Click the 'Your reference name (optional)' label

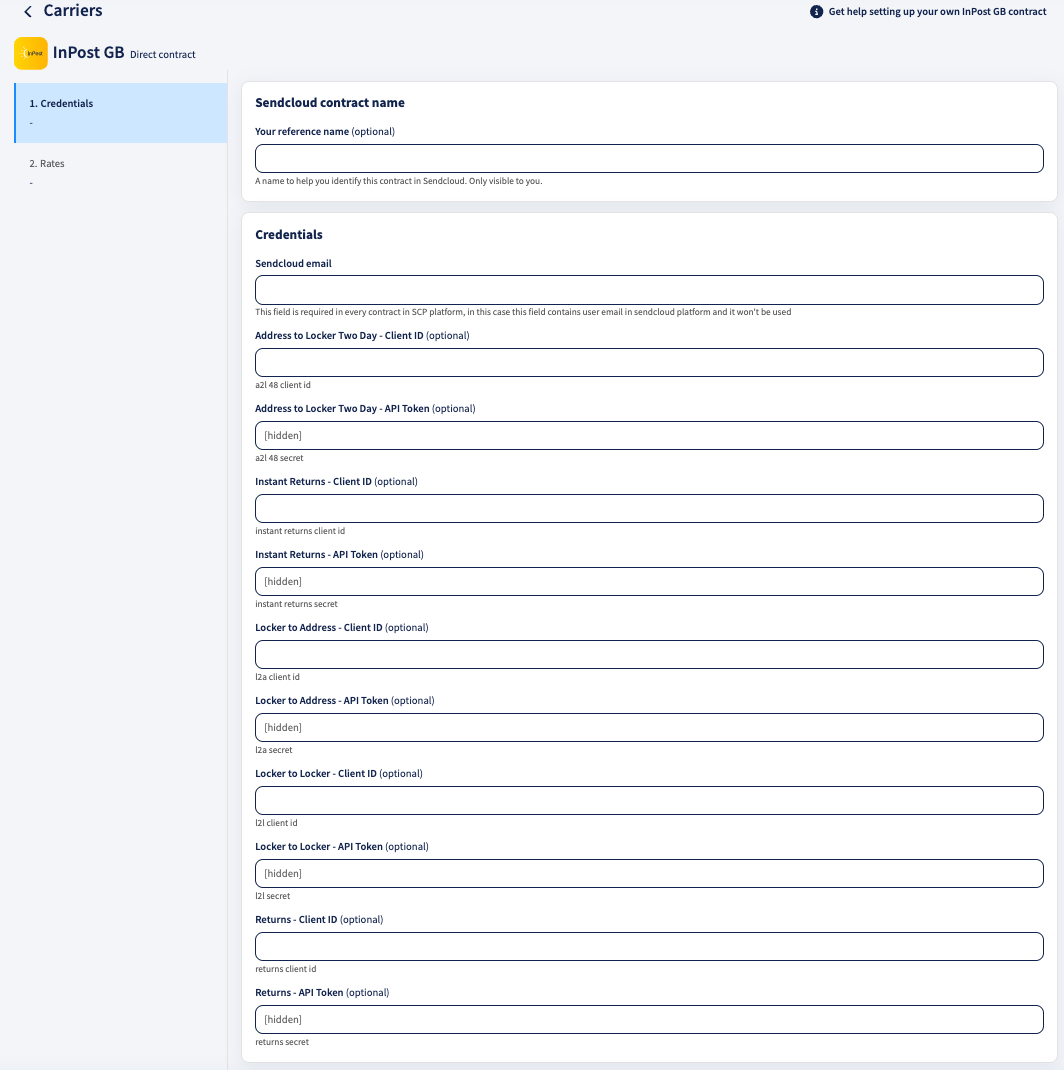[x=325, y=132]
